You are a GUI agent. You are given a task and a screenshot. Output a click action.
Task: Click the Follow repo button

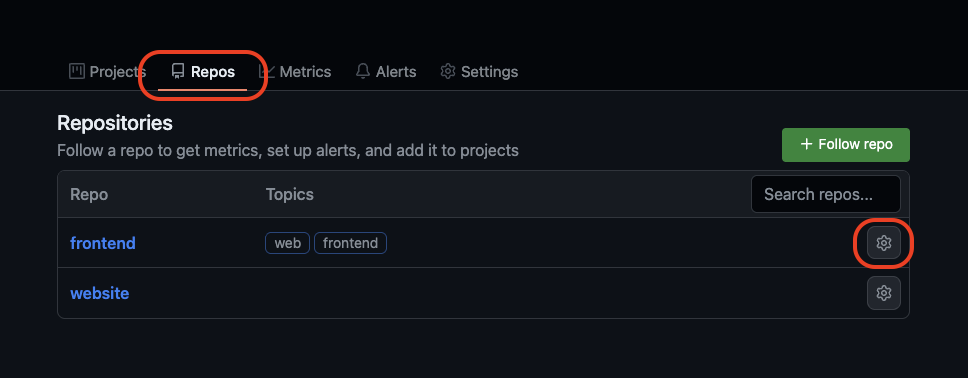[846, 145]
